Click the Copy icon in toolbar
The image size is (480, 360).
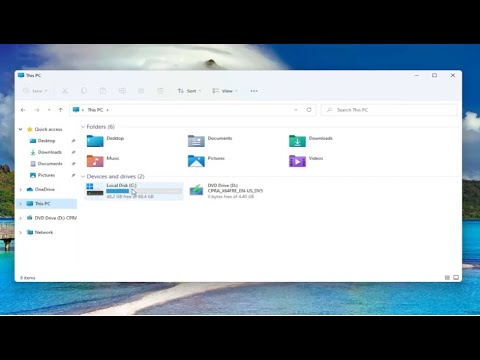pyautogui.click(x=84, y=91)
